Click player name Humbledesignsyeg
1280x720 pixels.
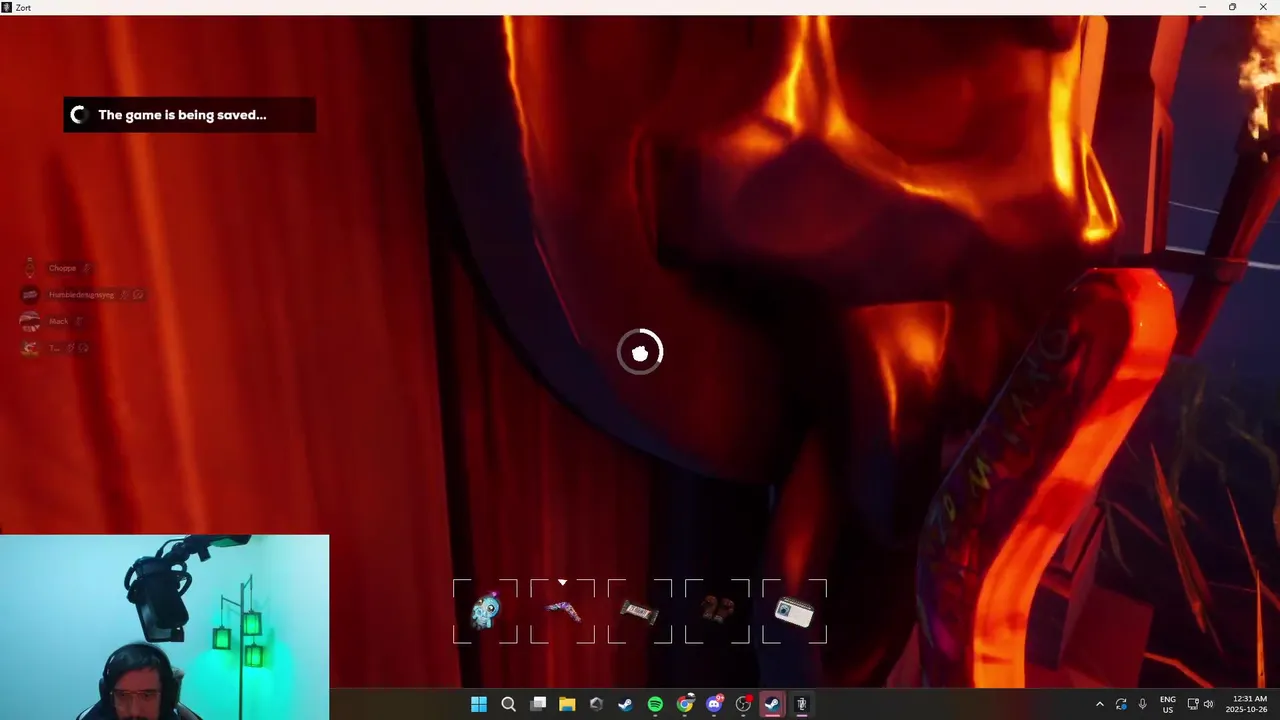81,294
